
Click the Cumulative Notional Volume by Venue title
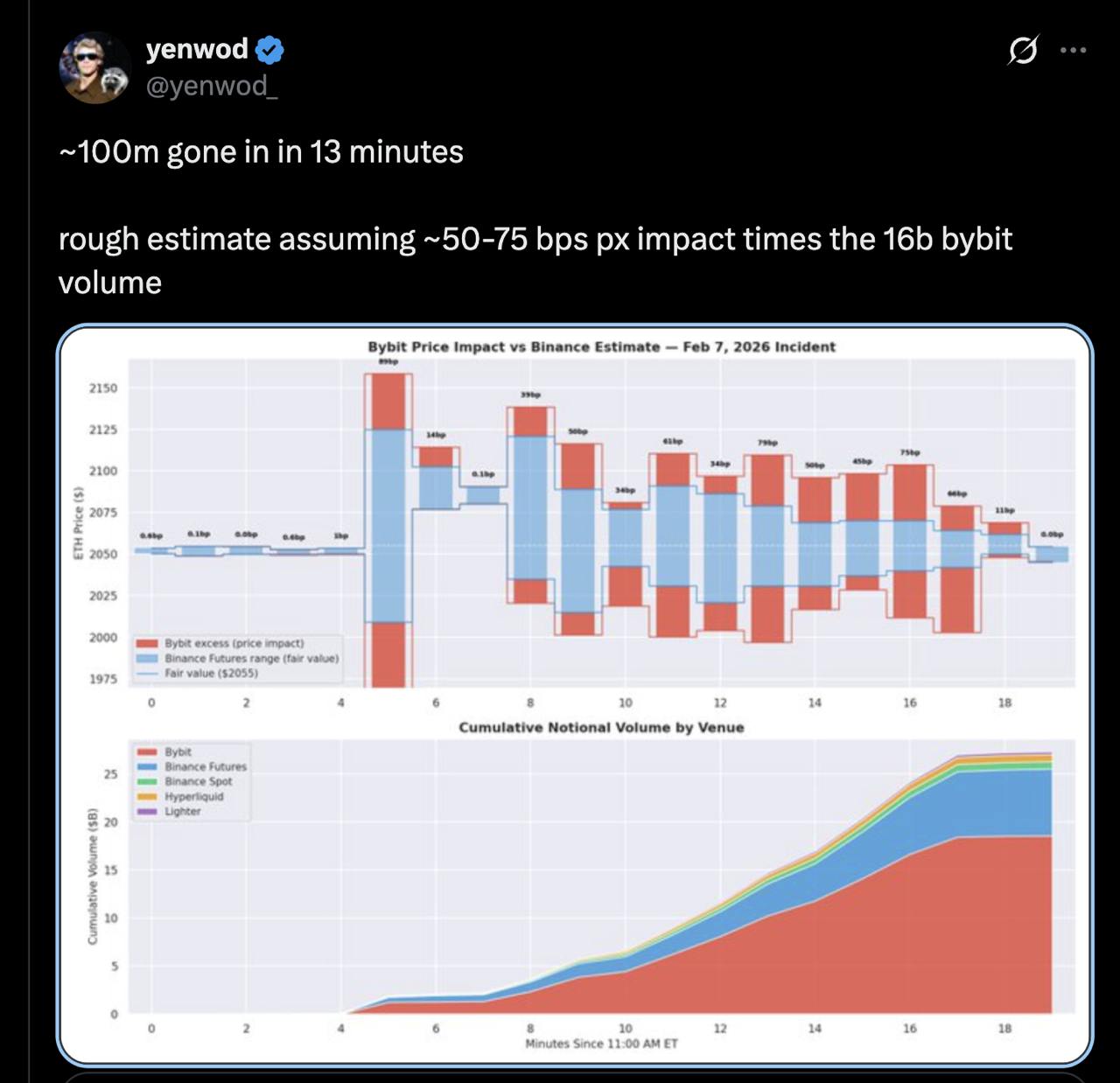click(601, 727)
